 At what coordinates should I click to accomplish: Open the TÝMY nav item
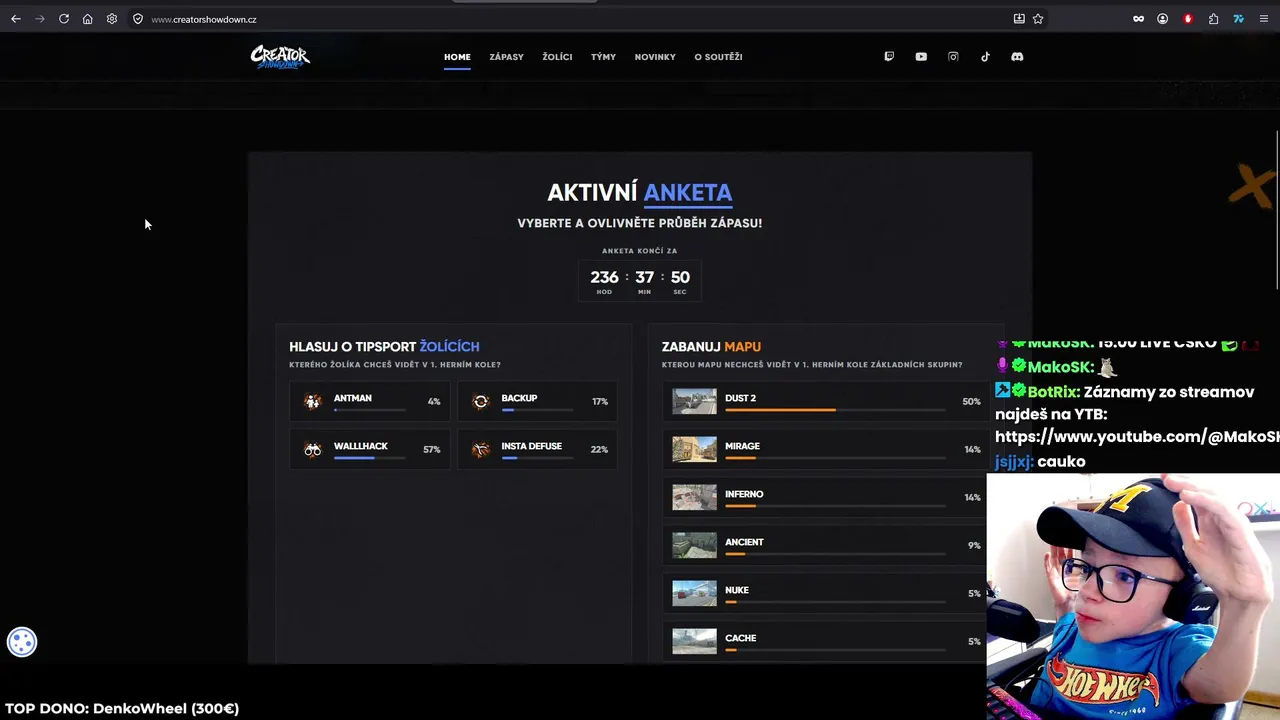pos(603,57)
